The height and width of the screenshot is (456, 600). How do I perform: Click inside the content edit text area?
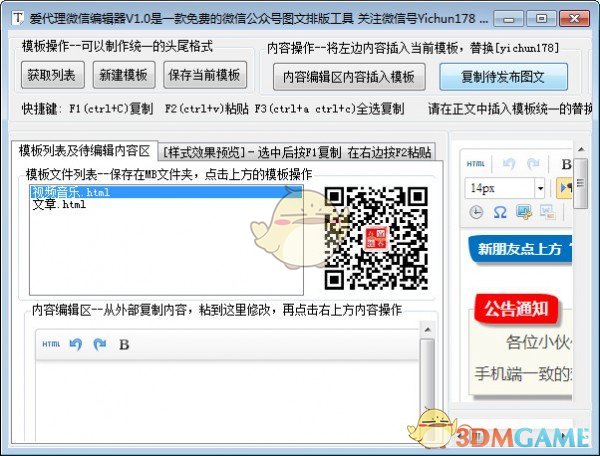pyautogui.click(x=228, y=400)
